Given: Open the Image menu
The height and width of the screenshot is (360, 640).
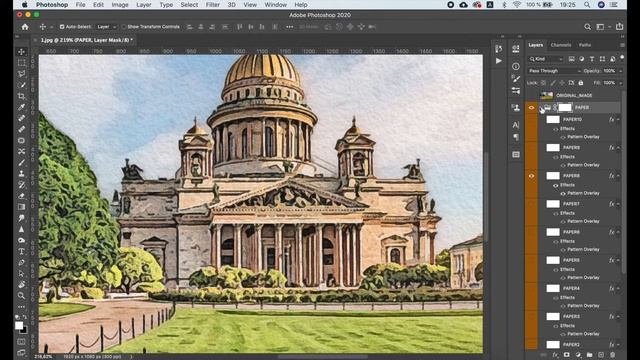Looking at the screenshot, I should tap(120, 5).
